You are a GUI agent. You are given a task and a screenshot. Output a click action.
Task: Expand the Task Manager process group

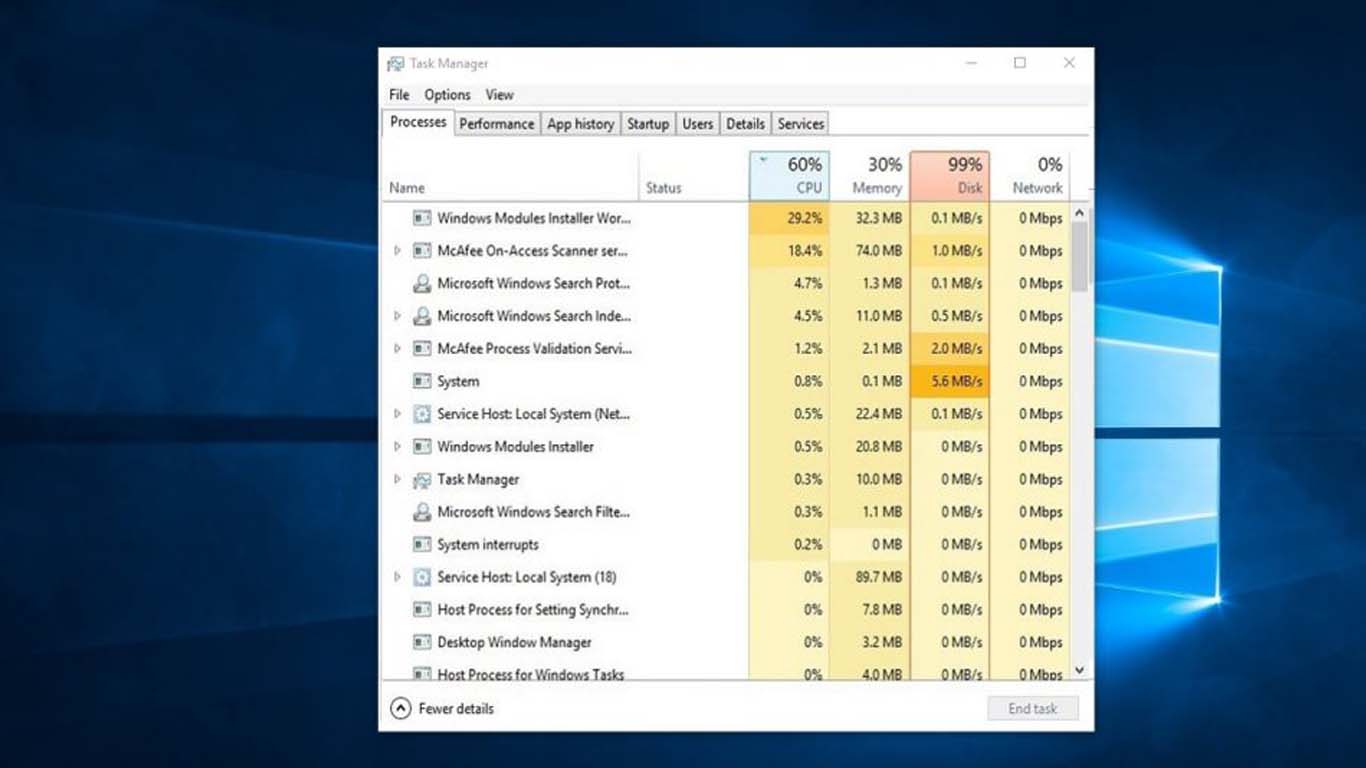398,479
